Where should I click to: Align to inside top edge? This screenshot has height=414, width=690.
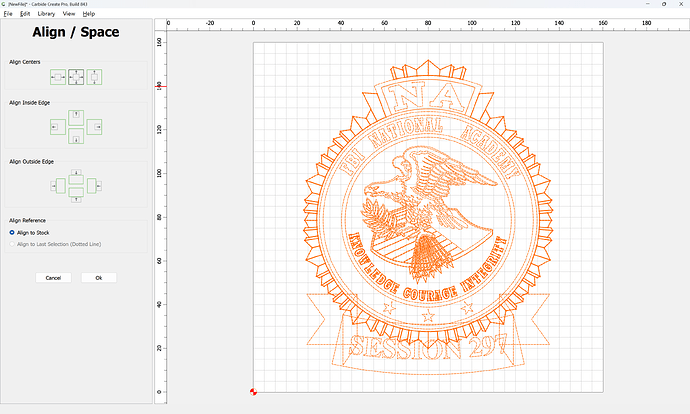[x=76, y=117]
